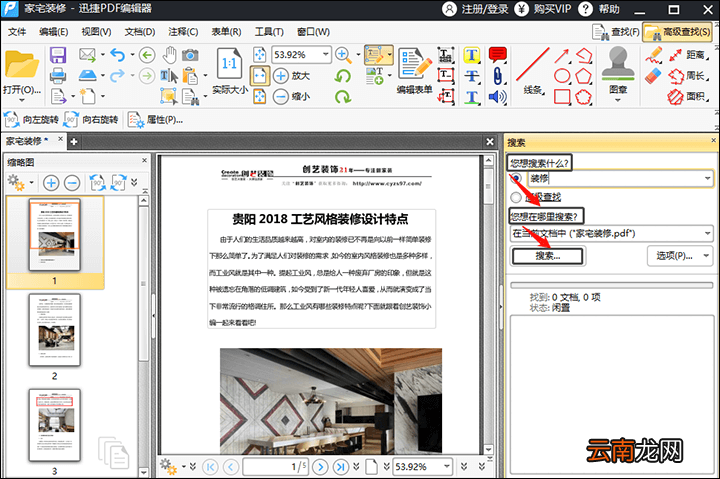Open the 注释(C) menu

pyautogui.click(x=183, y=32)
